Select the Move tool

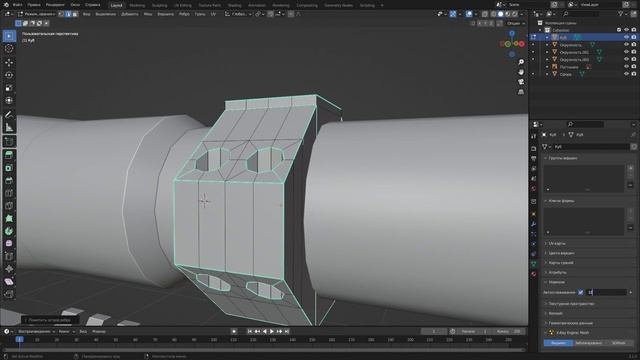[9, 62]
